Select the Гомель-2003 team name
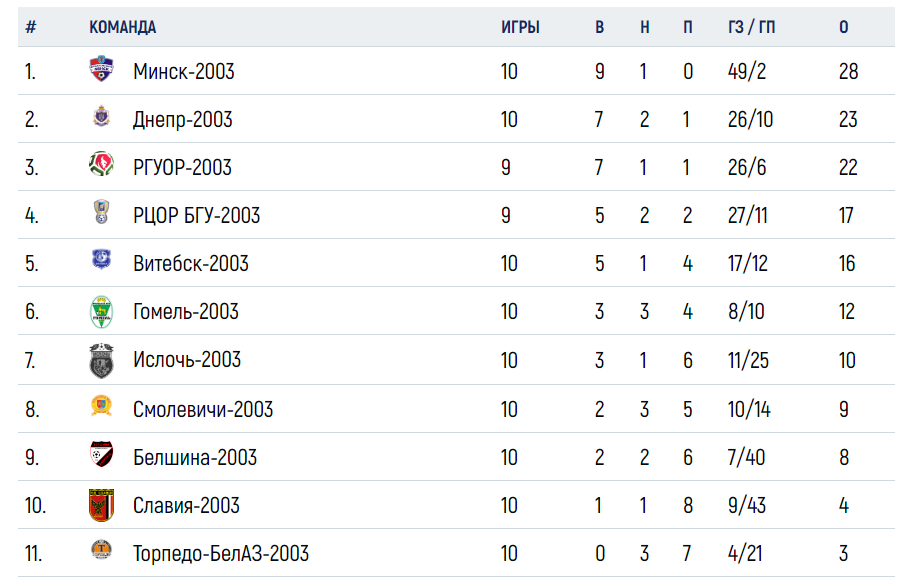 [x=186, y=312]
